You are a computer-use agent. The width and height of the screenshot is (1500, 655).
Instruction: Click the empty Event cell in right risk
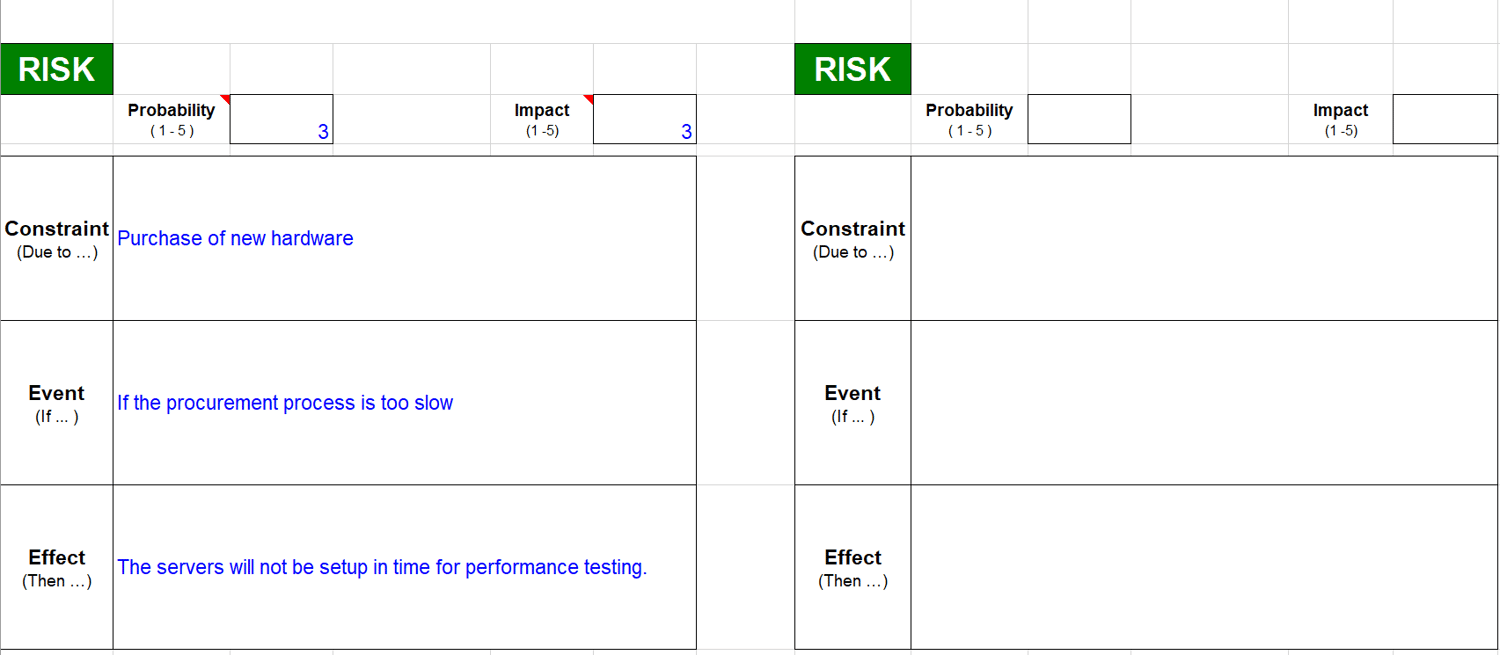tap(1204, 403)
